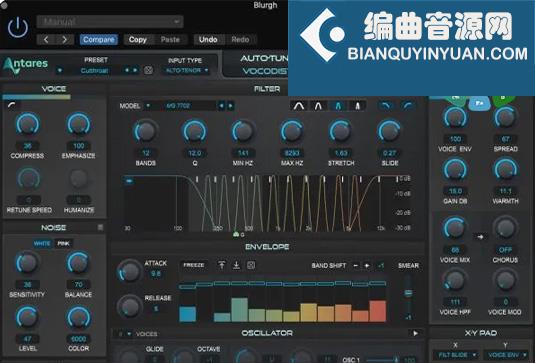535x363 pixels.
Task: Toggle the low-pass shelf filter icon
Action: [x=386, y=106]
